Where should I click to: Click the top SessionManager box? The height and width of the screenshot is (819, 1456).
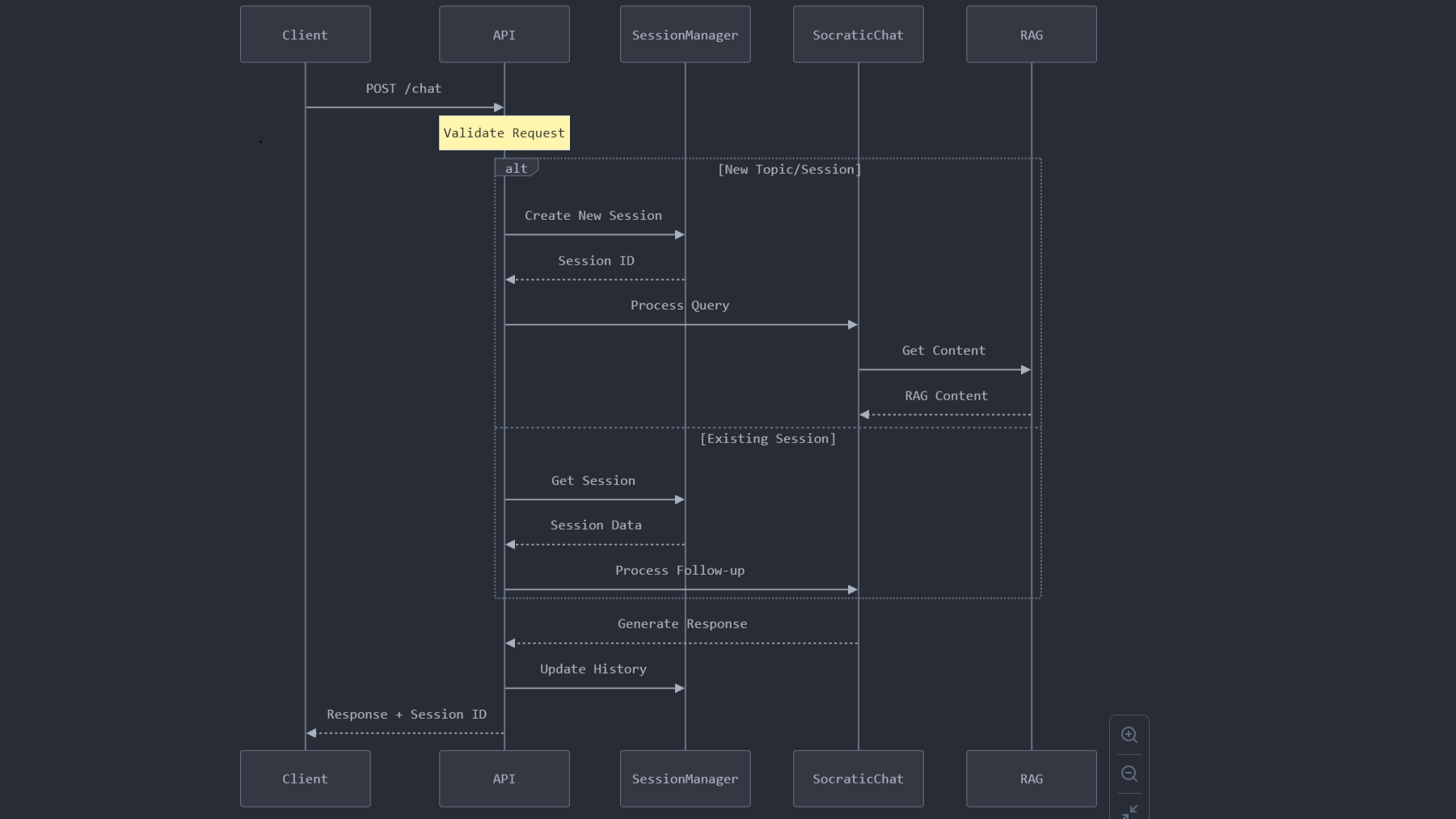click(686, 35)
